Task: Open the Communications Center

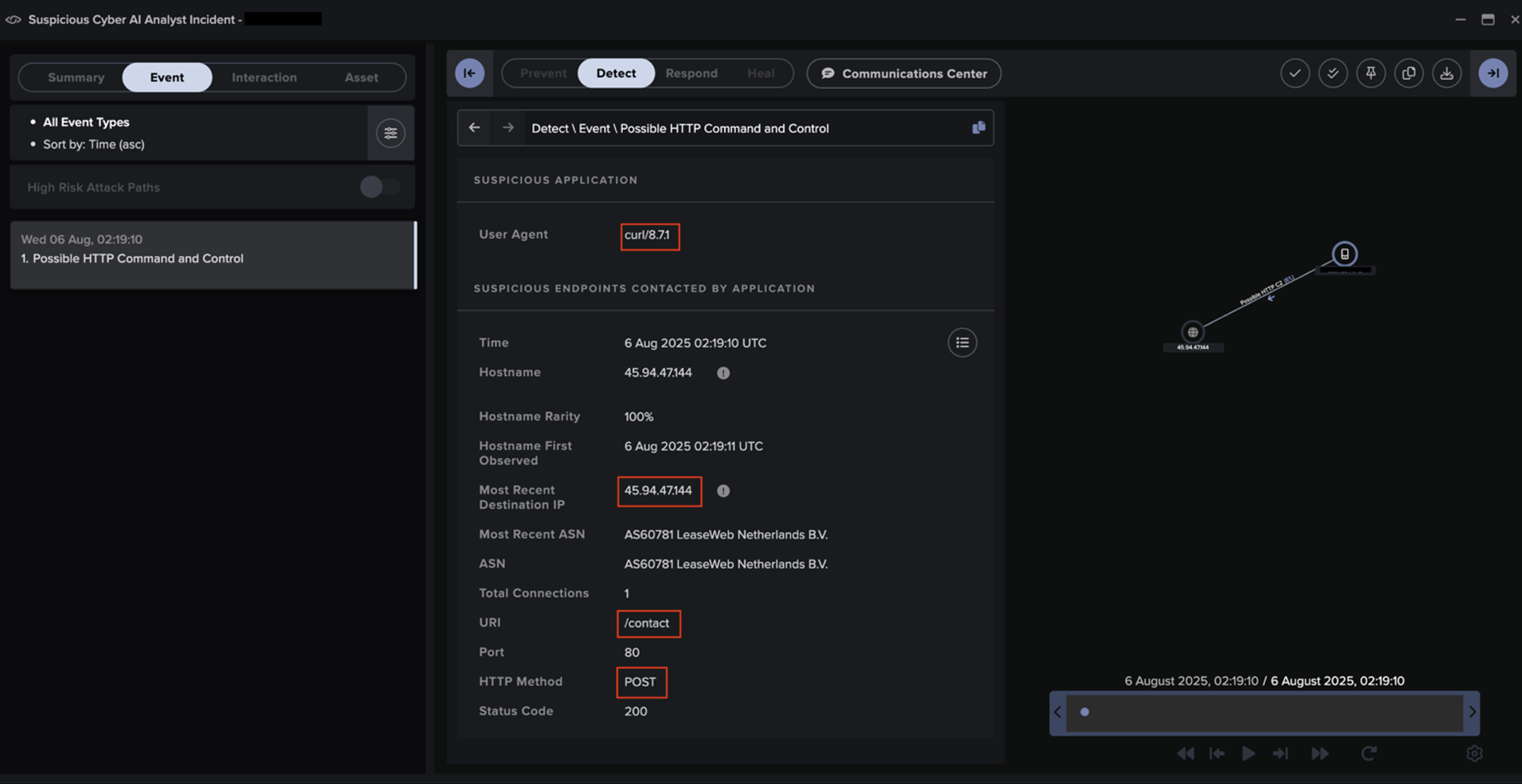Action: (x=903, y=73)
